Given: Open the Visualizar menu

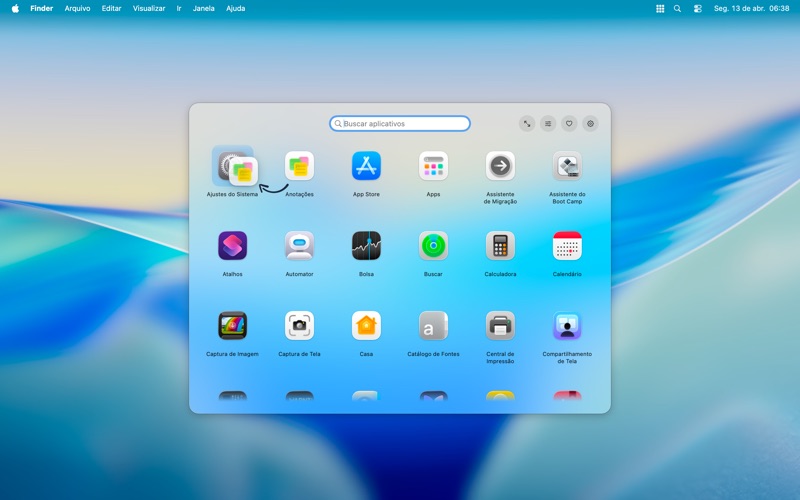Looking at the screenshot, I should click(x=149, y=8).
